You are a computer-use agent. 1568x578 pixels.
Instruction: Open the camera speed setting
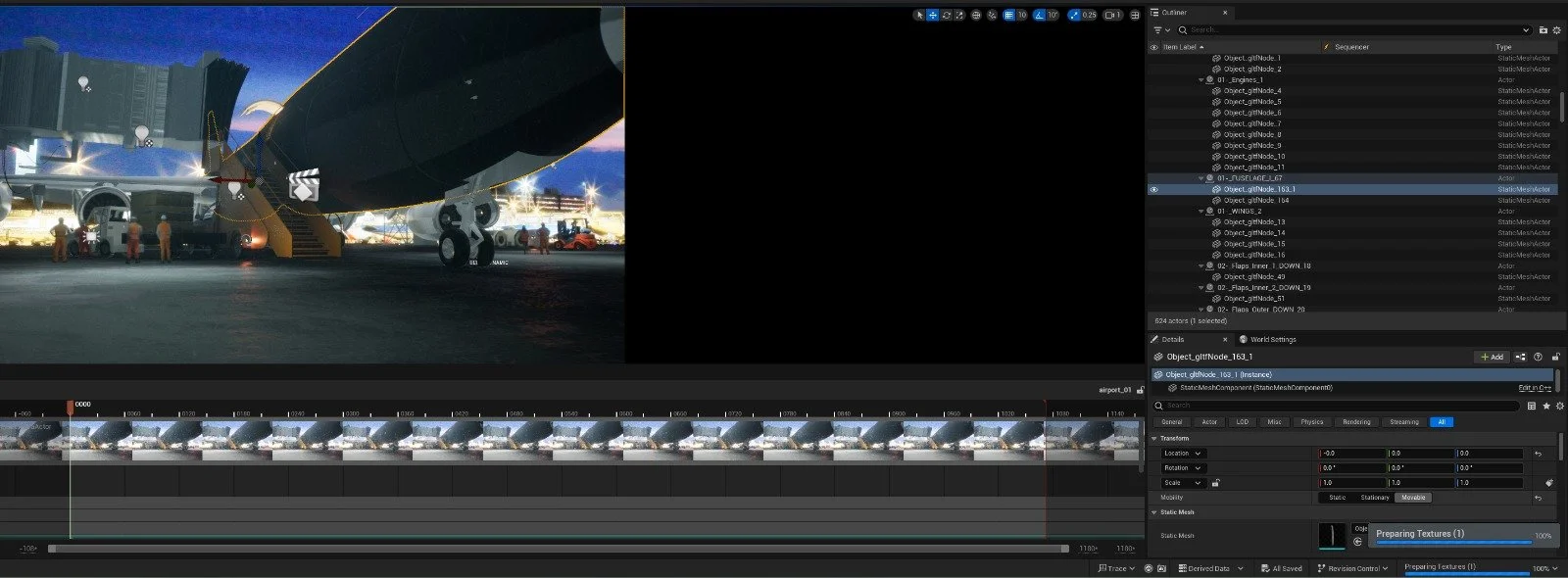click(1112, 15)
